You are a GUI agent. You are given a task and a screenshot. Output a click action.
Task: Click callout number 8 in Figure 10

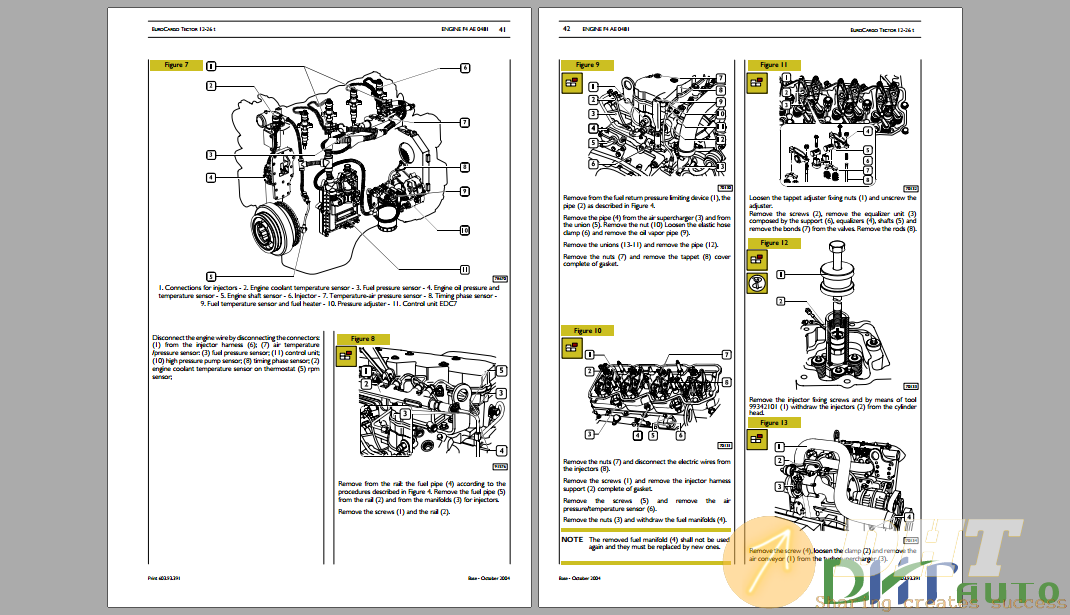point(727,382)
